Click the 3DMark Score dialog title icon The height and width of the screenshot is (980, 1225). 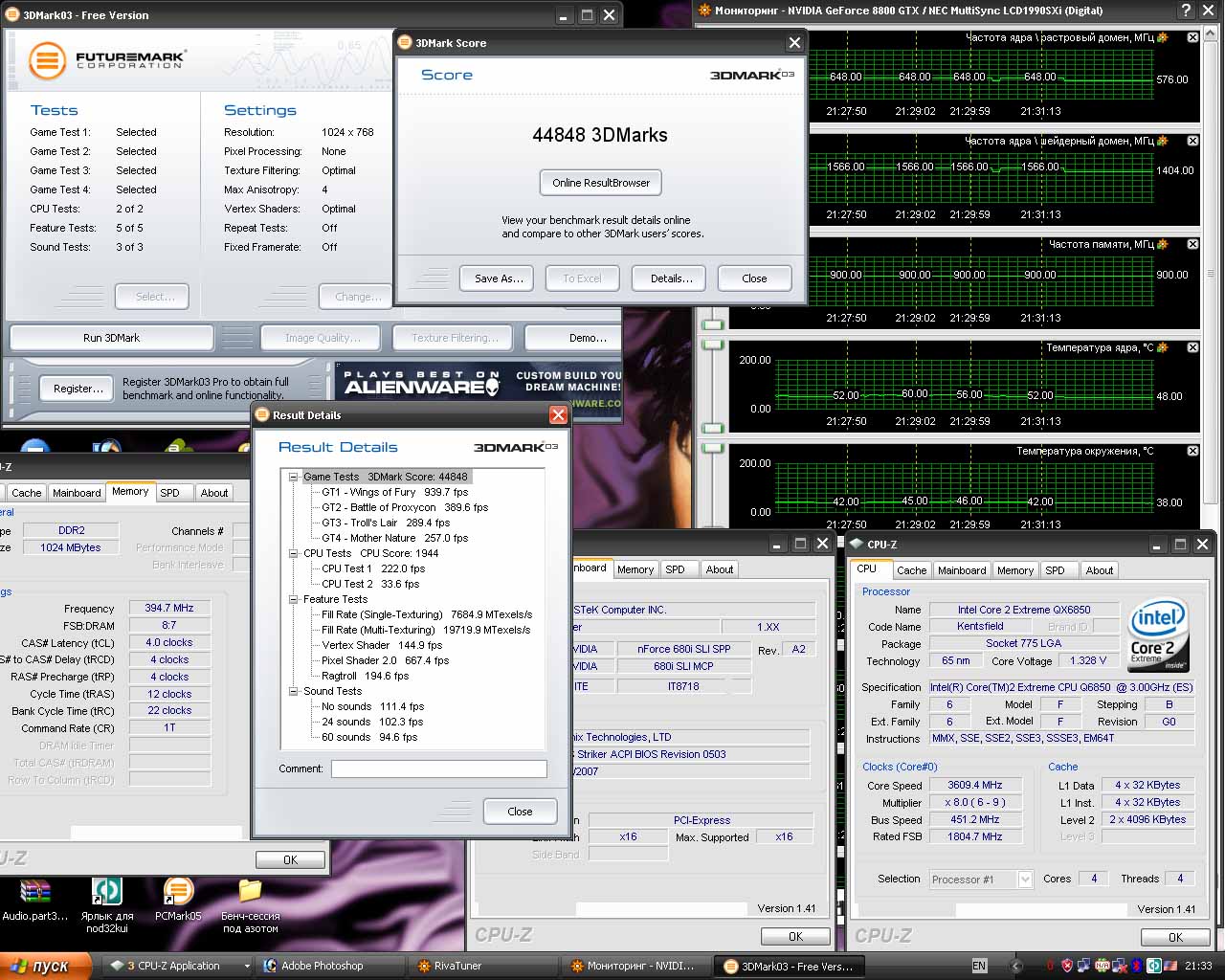(x=405, y=43)
